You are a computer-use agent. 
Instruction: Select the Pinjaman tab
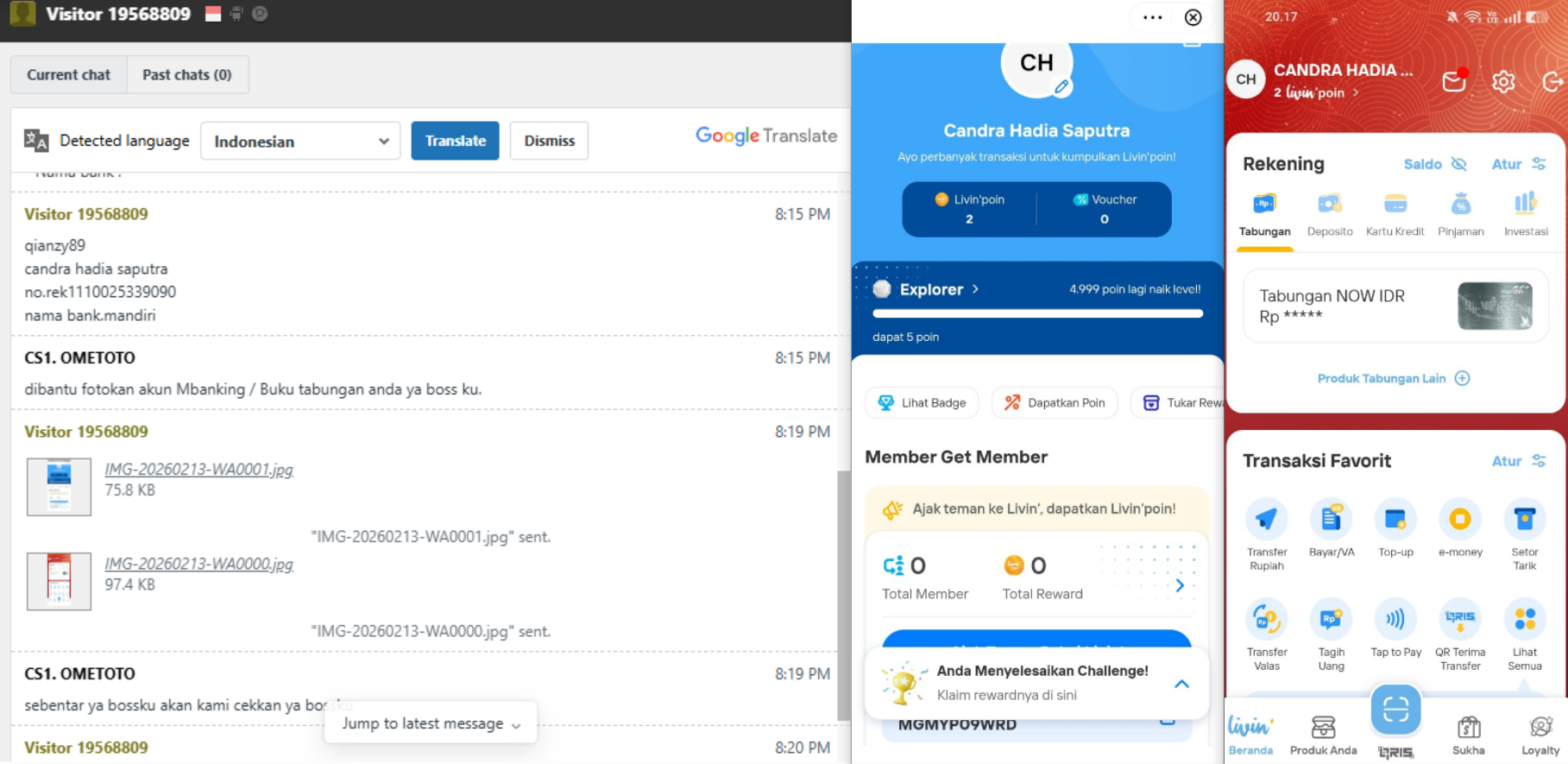pyautogui.click(x=1461, y=216)
